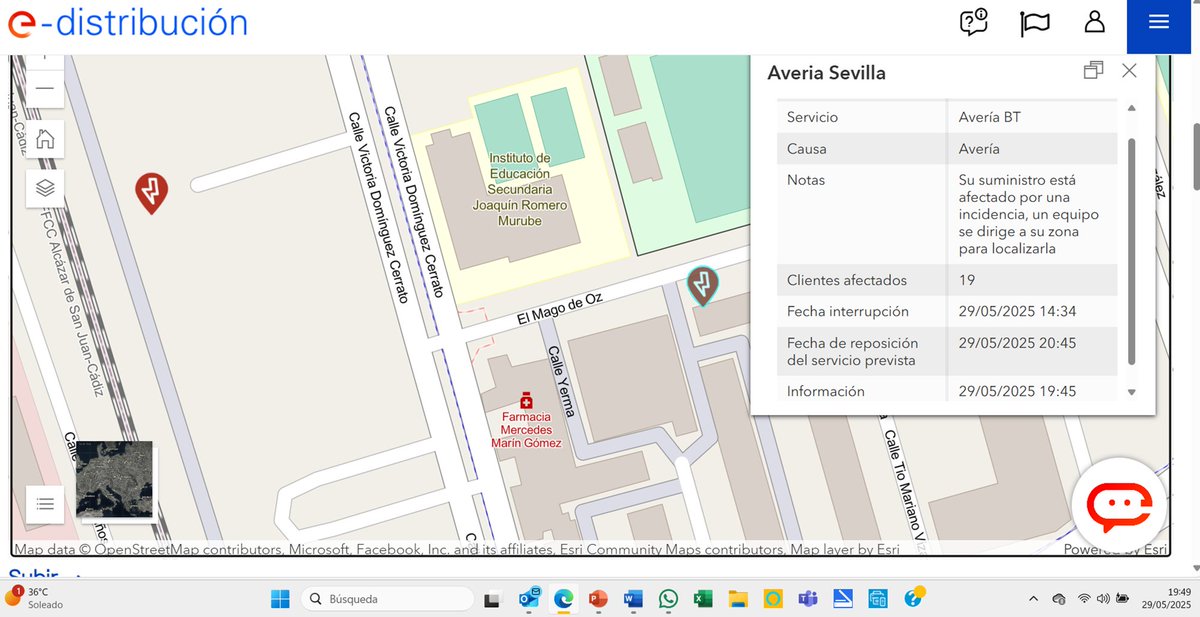Viewport: 1200px width, 617px height.
Task: Open WhatsApp from the taskbar
Action: point(667,598)
